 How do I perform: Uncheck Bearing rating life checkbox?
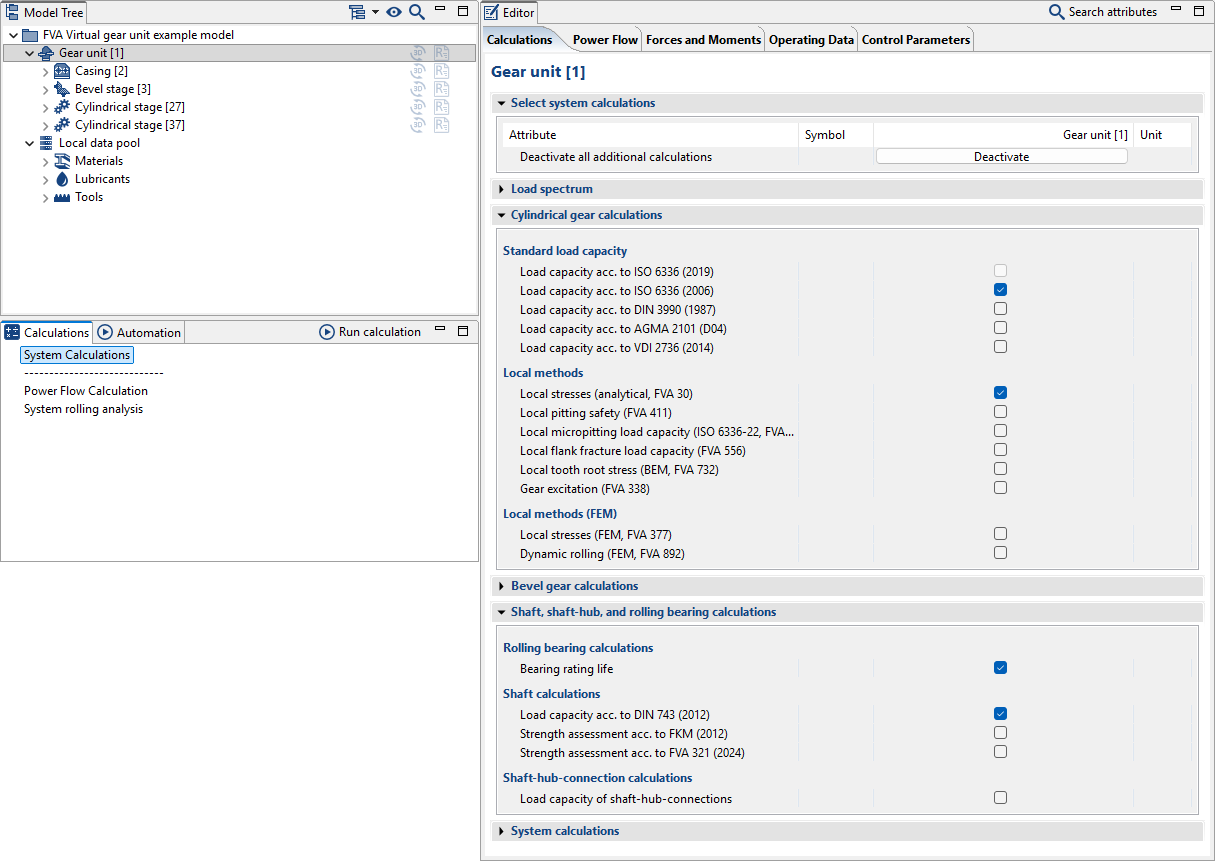[1000, 668]
